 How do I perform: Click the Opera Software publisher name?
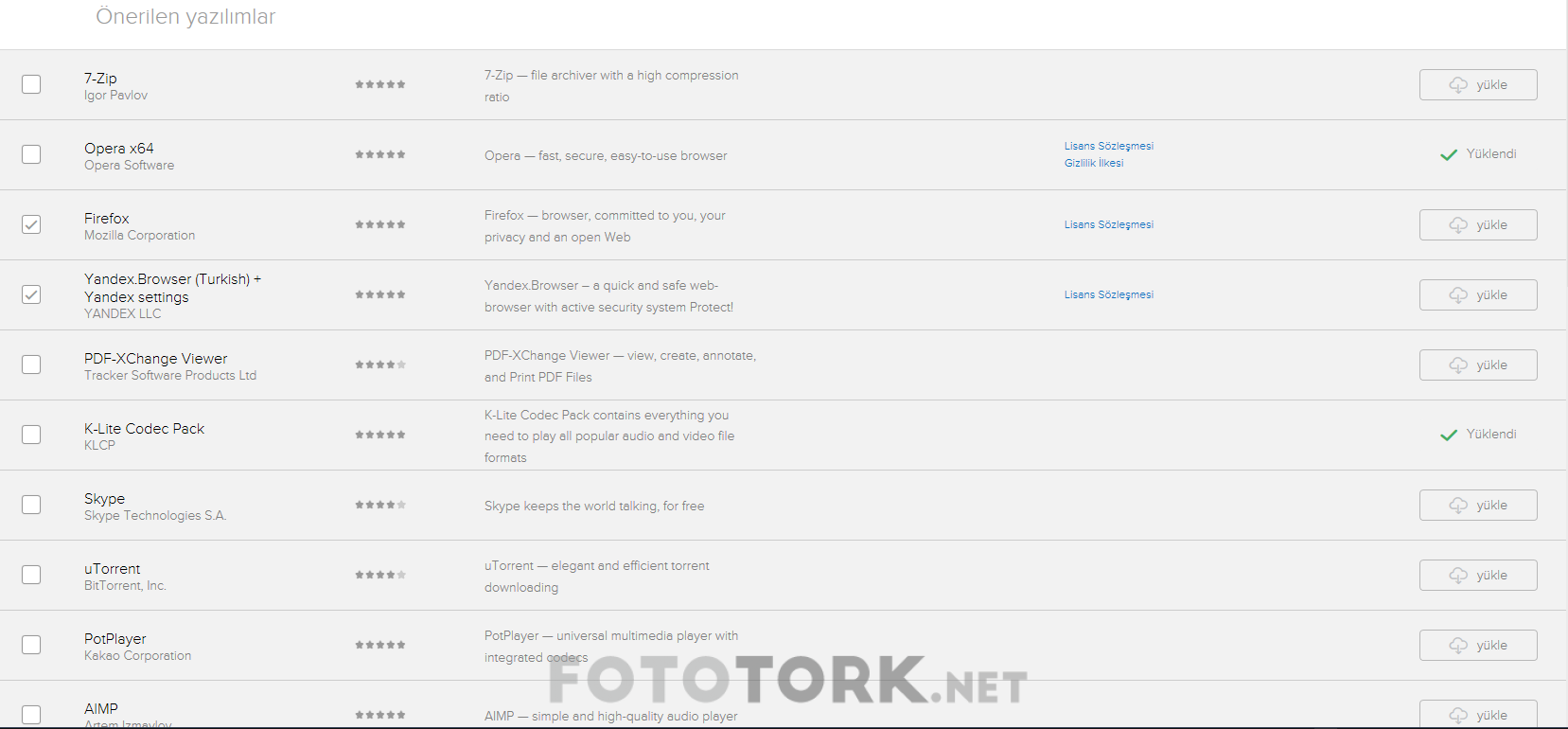point(129,166)
